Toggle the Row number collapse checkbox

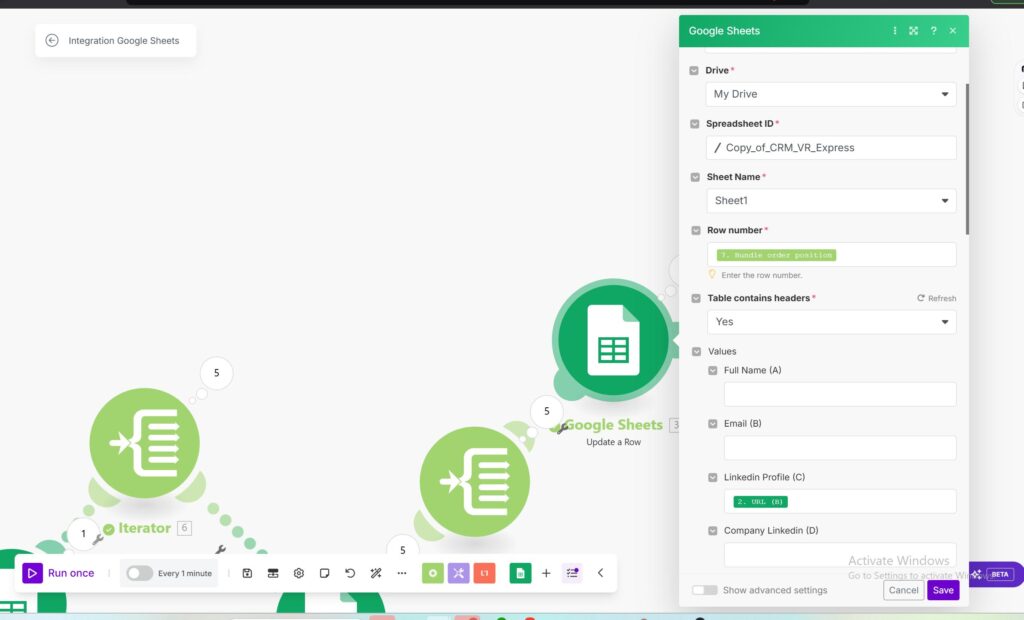[696, 231]
